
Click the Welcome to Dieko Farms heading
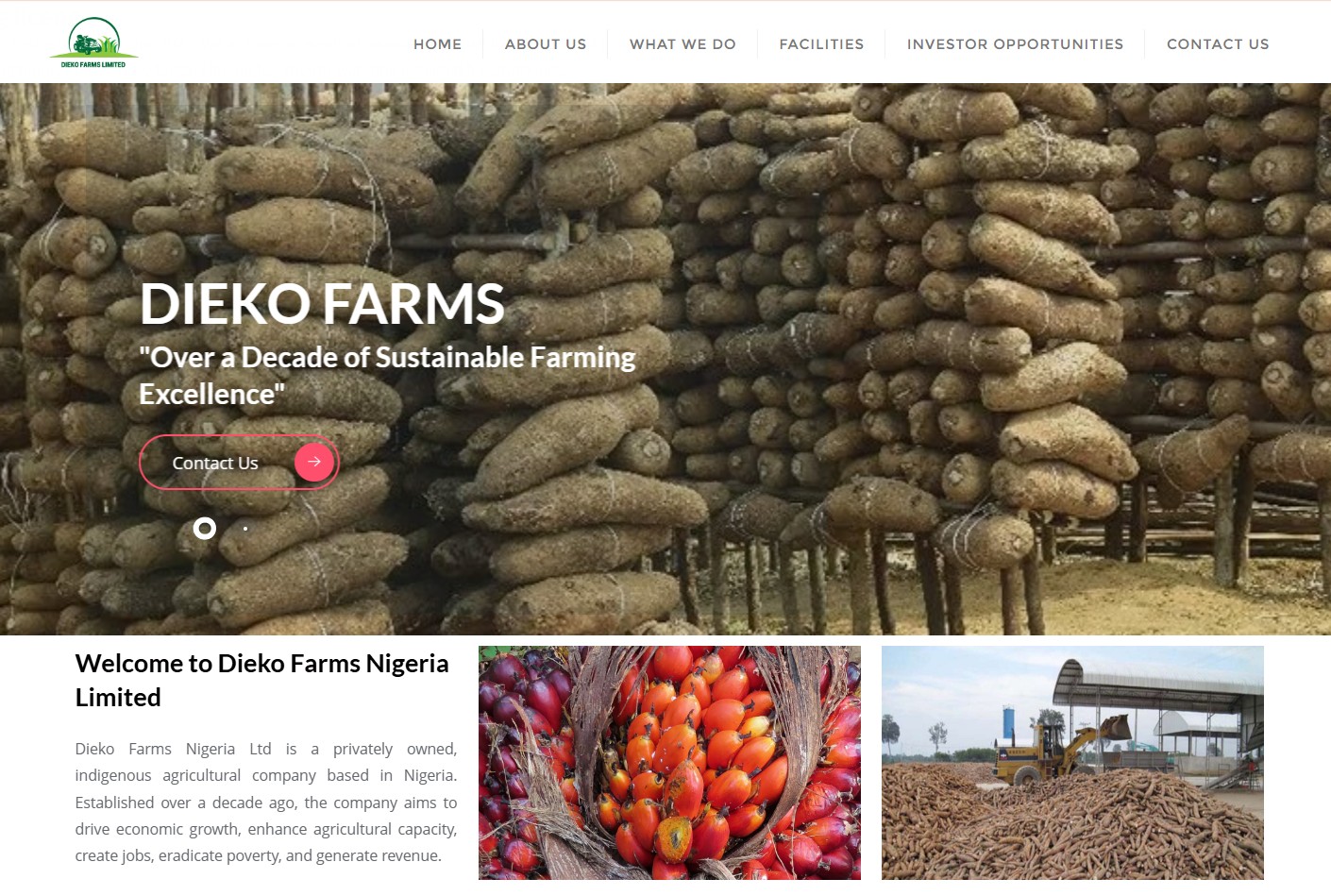point(261,680)
